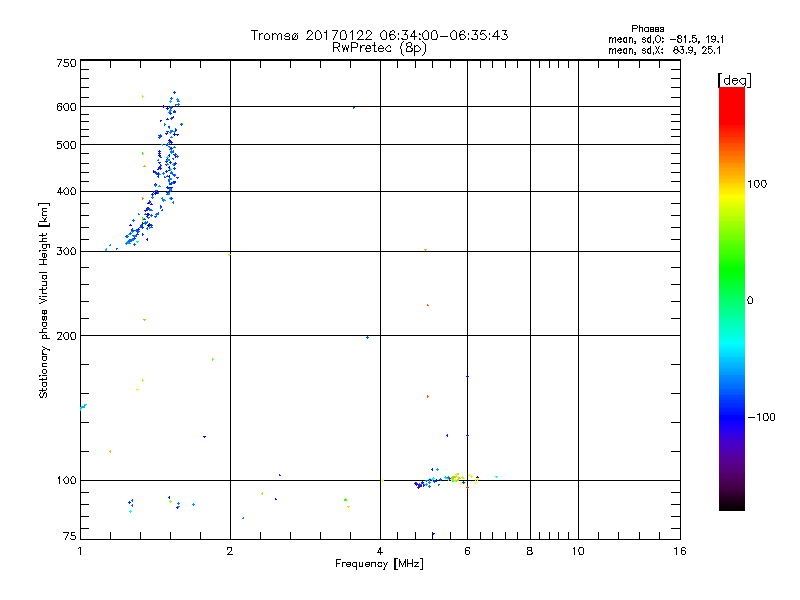Click the "750" height axis tick label
800x600 pixels.
click(x=66, y=63)
